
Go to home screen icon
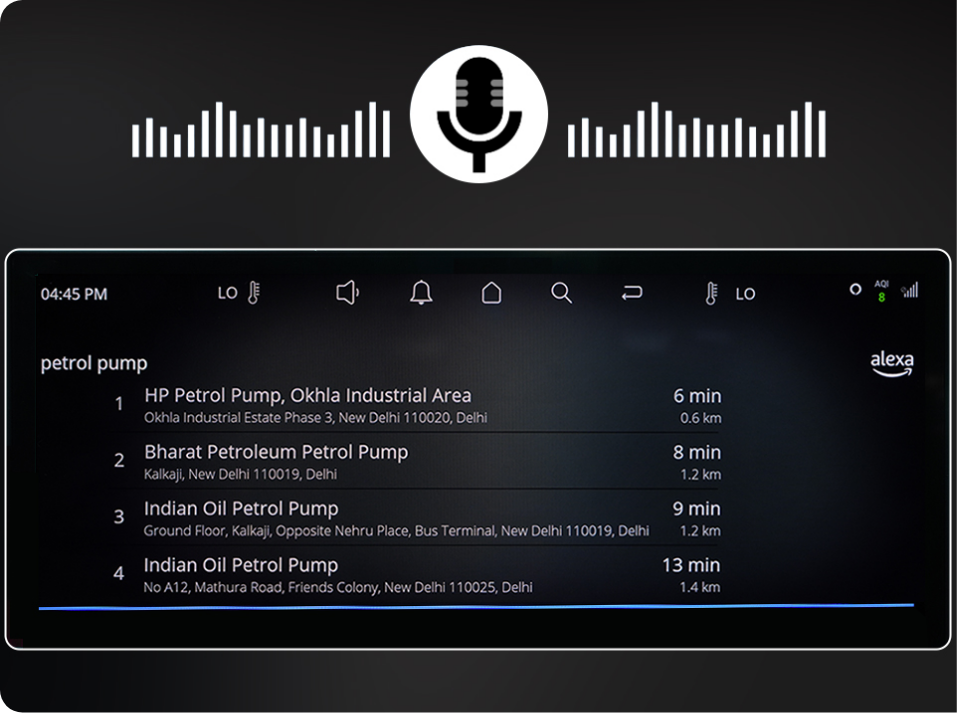coord(491,292)
